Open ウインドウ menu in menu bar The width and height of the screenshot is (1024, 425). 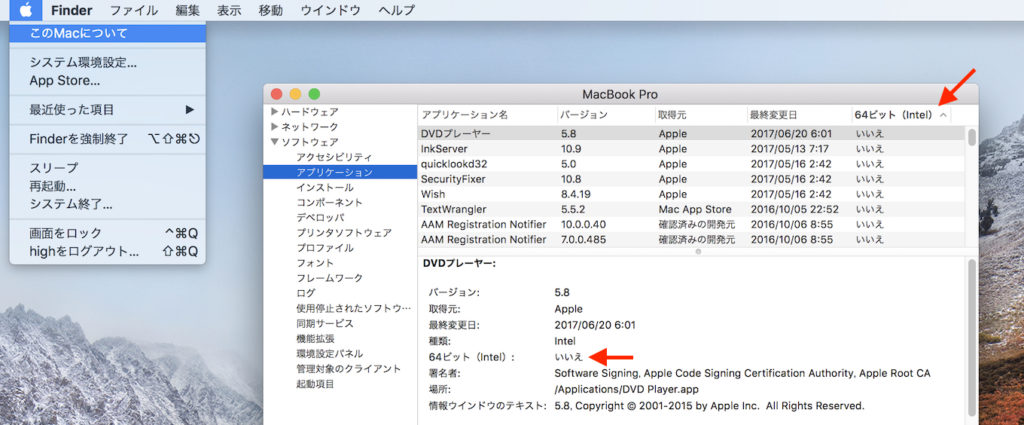328,10
